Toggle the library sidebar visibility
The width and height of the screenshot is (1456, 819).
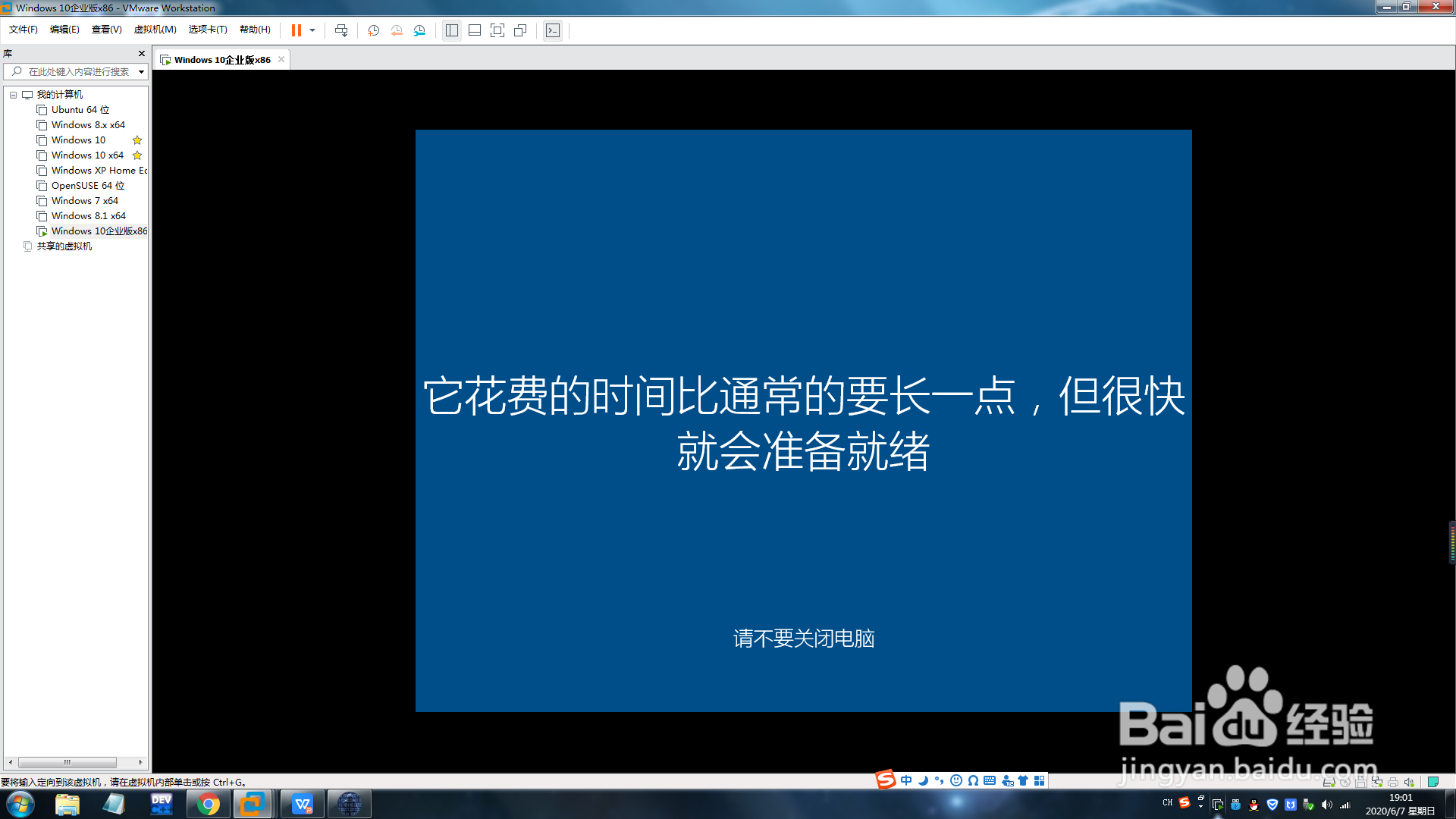452,30
